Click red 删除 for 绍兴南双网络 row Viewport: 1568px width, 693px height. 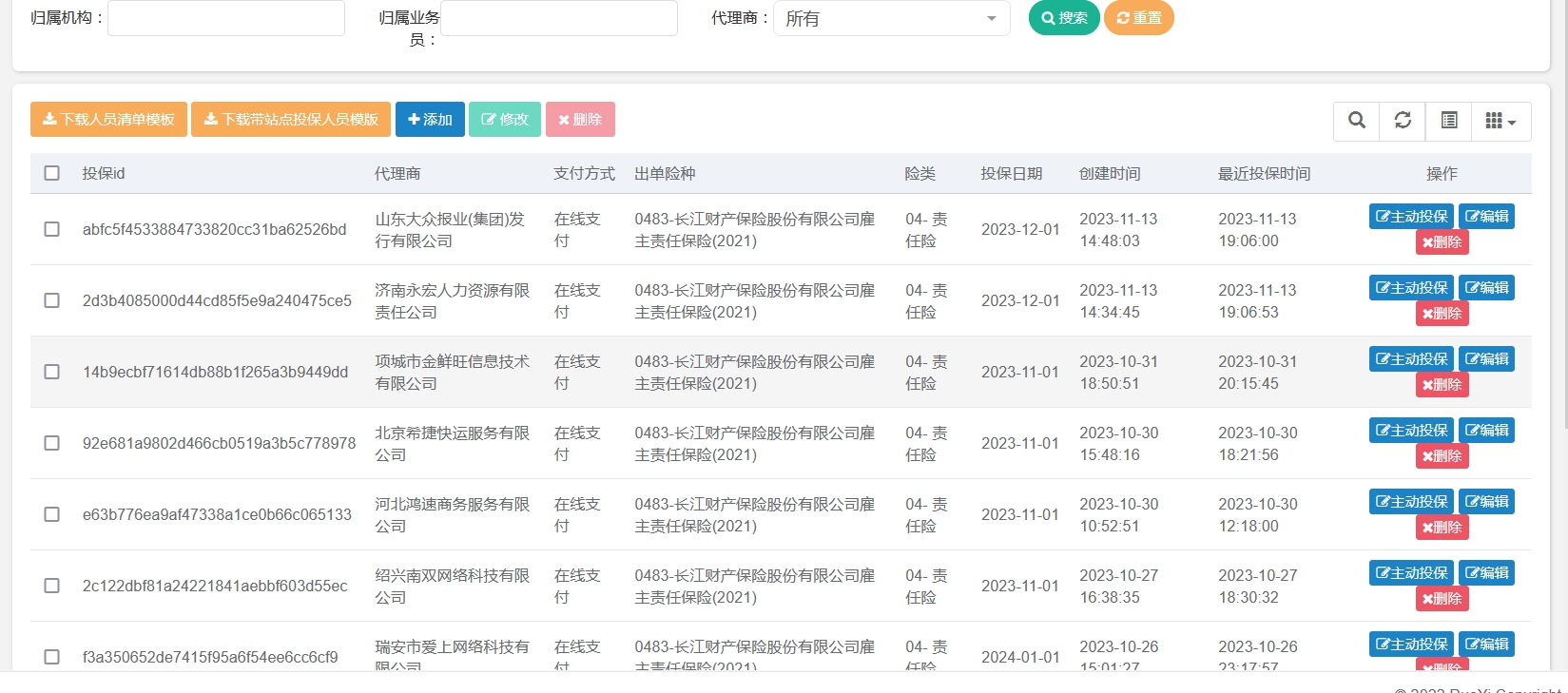[x=1442, y=599]
